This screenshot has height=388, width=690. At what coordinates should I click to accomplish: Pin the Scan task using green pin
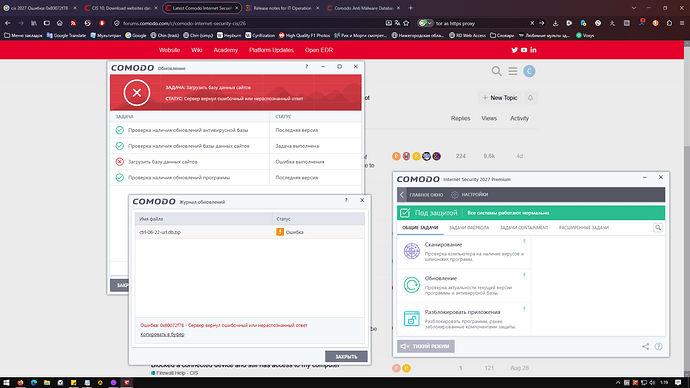click(524, 241)
